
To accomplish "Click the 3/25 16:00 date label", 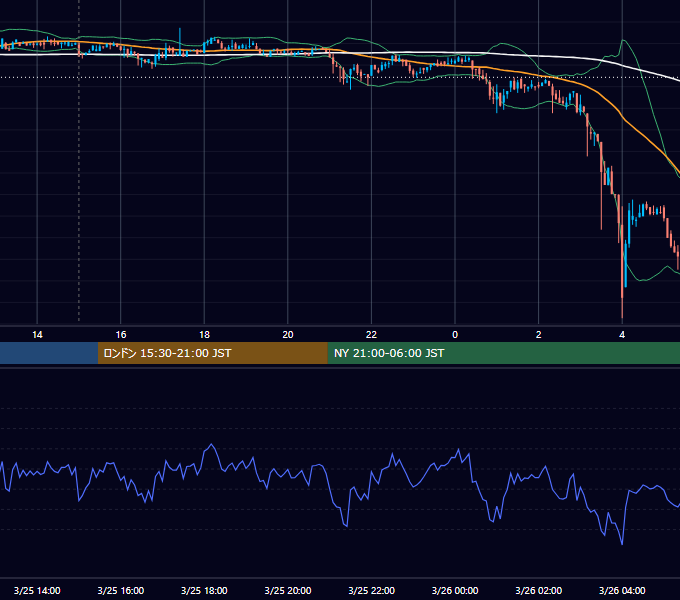I will [121, 590].
